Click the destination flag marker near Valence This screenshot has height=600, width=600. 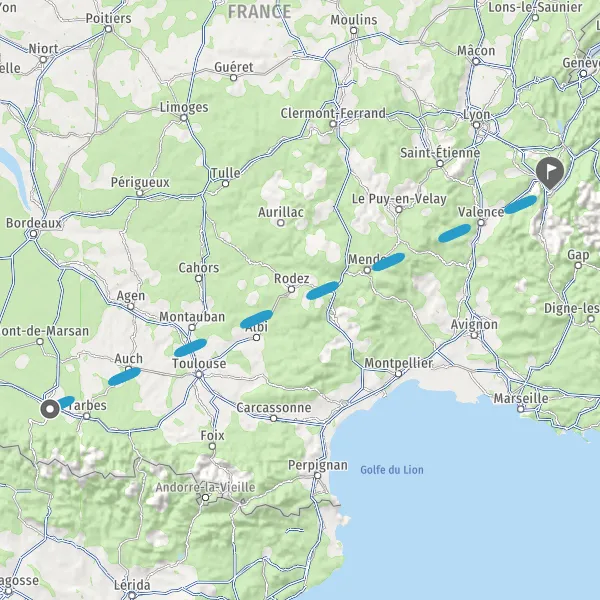click(549, 172)
